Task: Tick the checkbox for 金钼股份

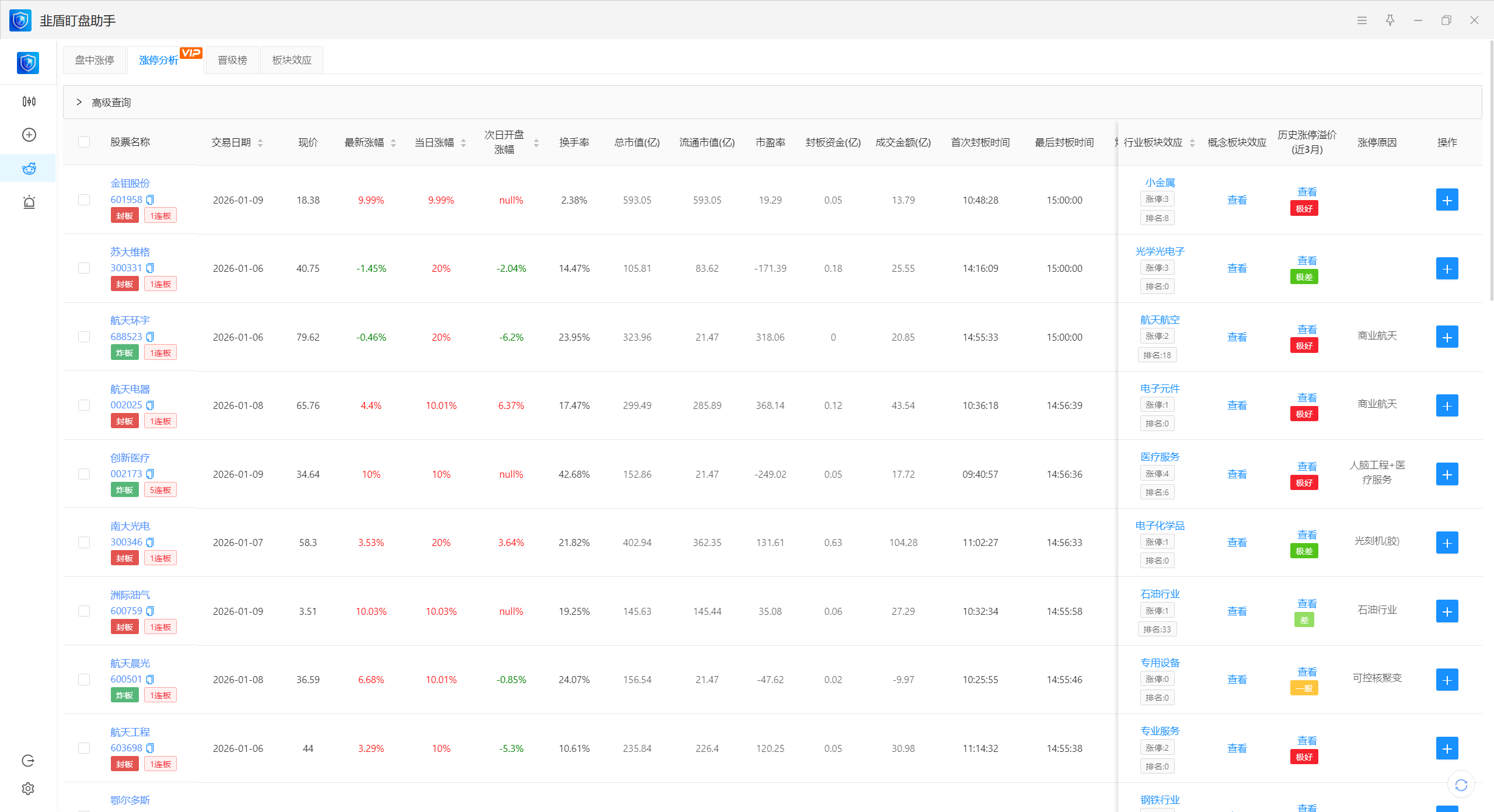Action: (x=84, y=200)
